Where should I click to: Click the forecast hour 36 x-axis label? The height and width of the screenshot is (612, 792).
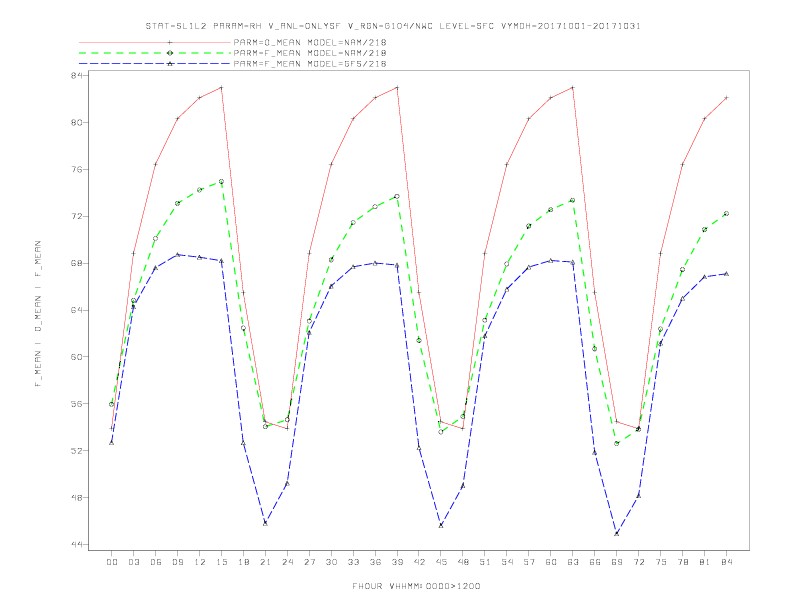[375, 562]
